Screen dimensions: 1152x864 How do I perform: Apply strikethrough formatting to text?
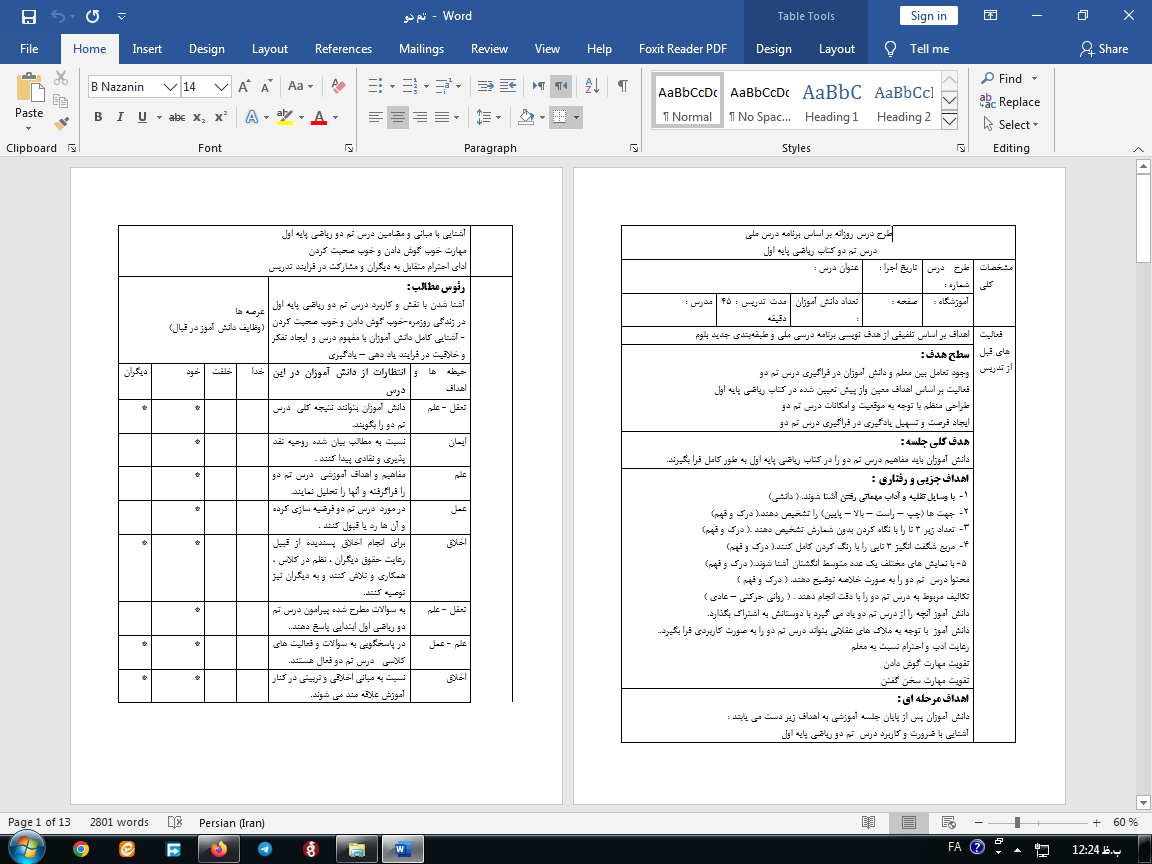(x=176, y=118)
